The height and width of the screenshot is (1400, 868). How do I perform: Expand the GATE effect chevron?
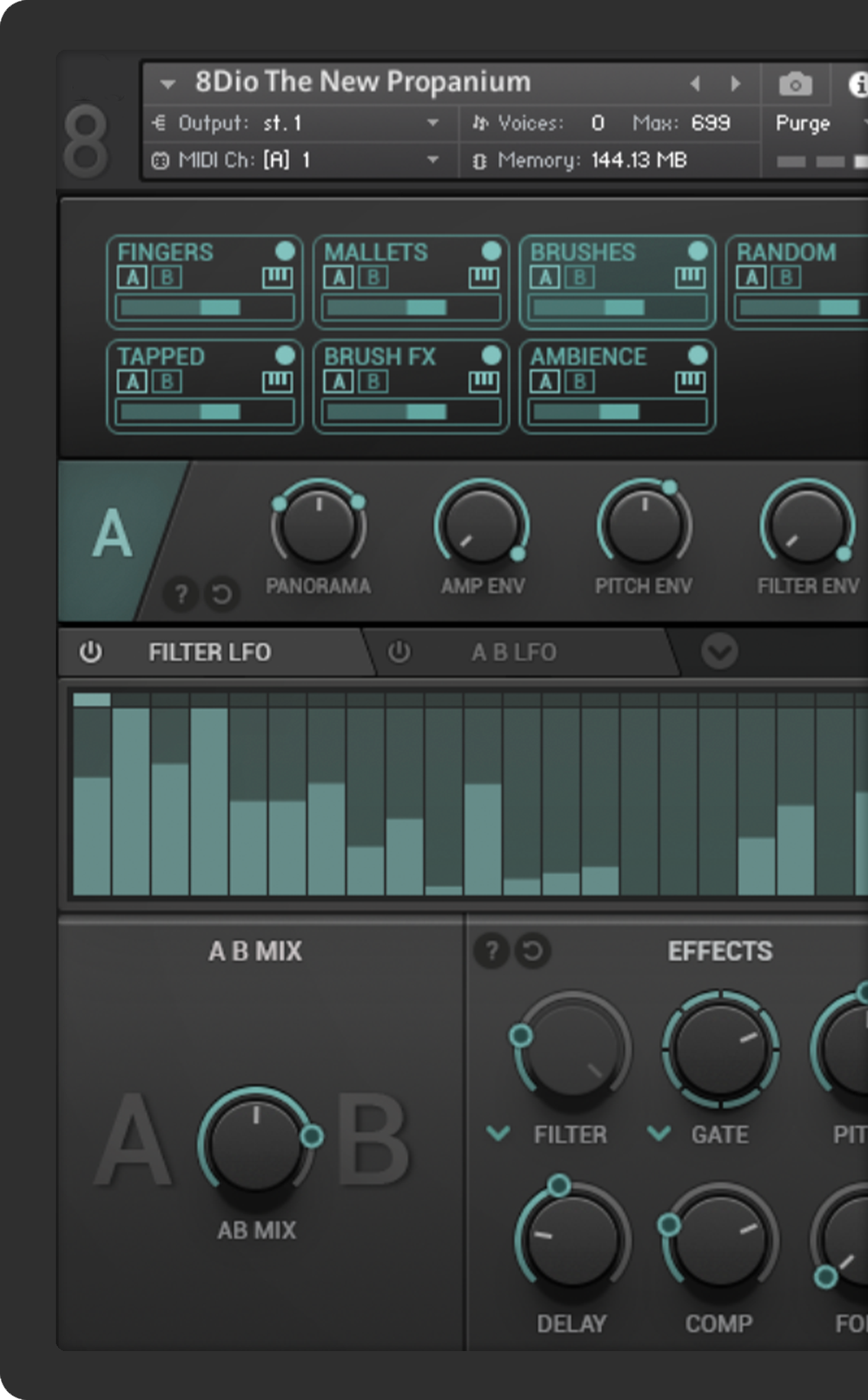pyautogui.click(x=658, y=1133)
